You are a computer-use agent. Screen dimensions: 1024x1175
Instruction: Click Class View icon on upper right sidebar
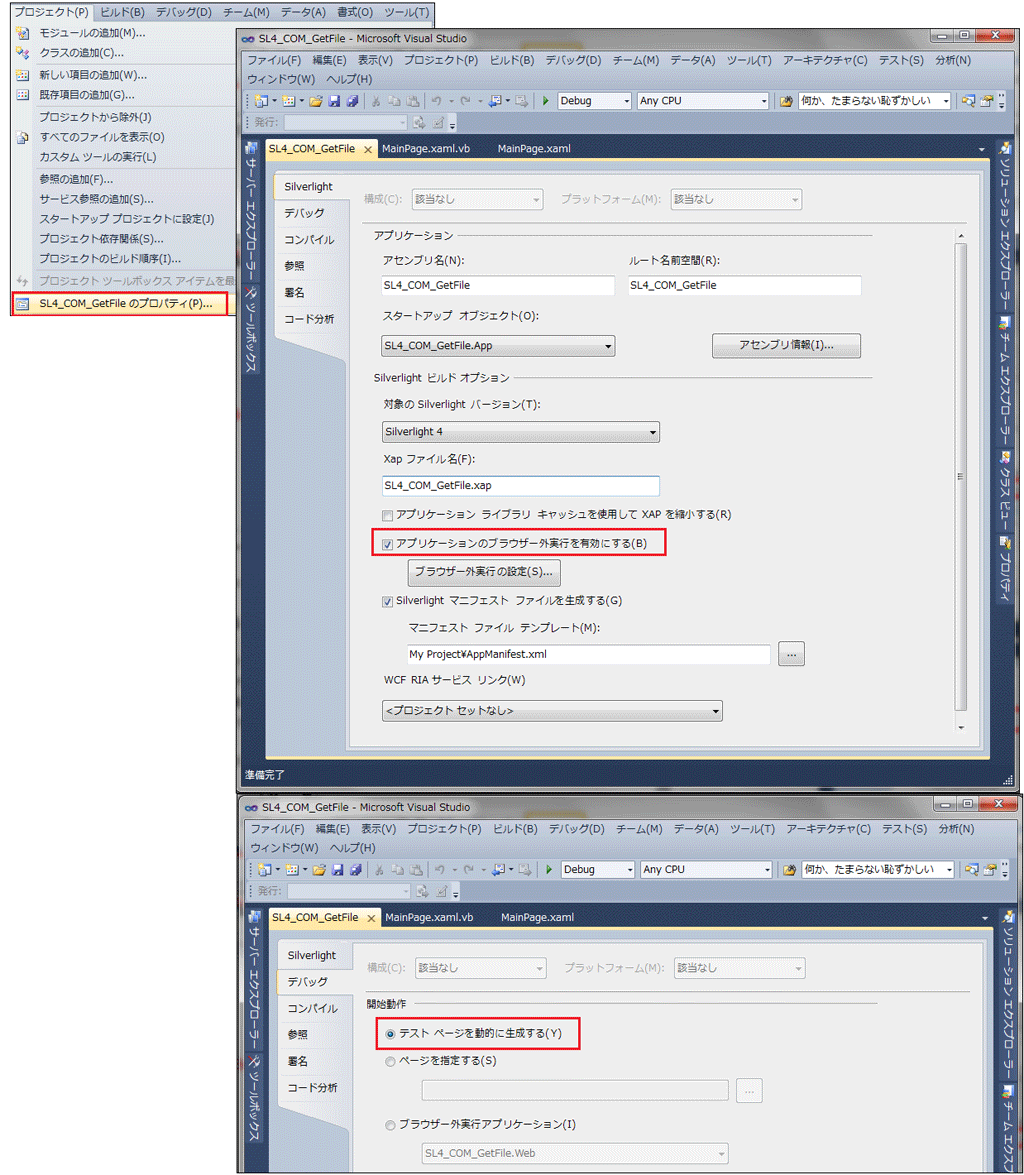[1005, 457]
